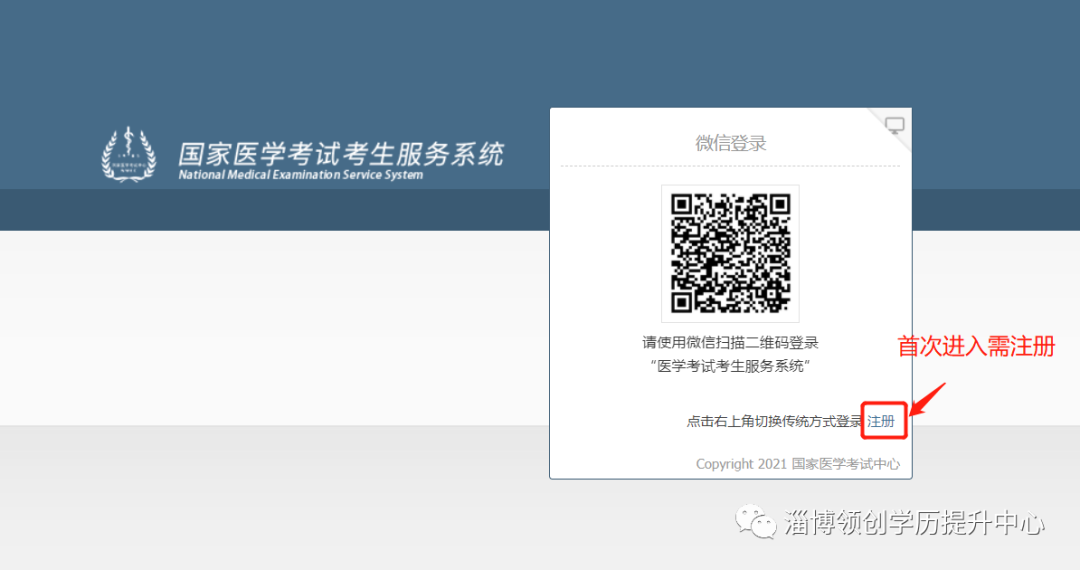Click the "医学考试考生服务系统" quoted text
1080x570 pixels.
click(730, 366)
